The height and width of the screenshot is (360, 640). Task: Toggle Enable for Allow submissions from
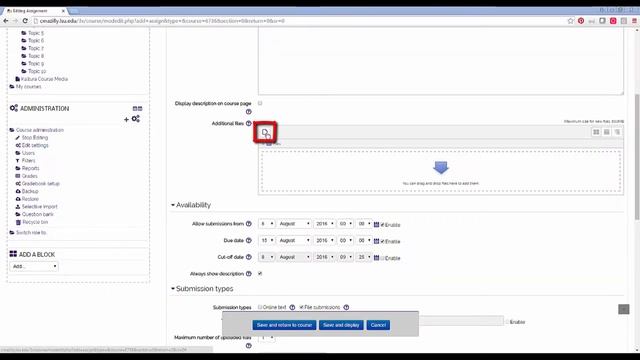382,225
